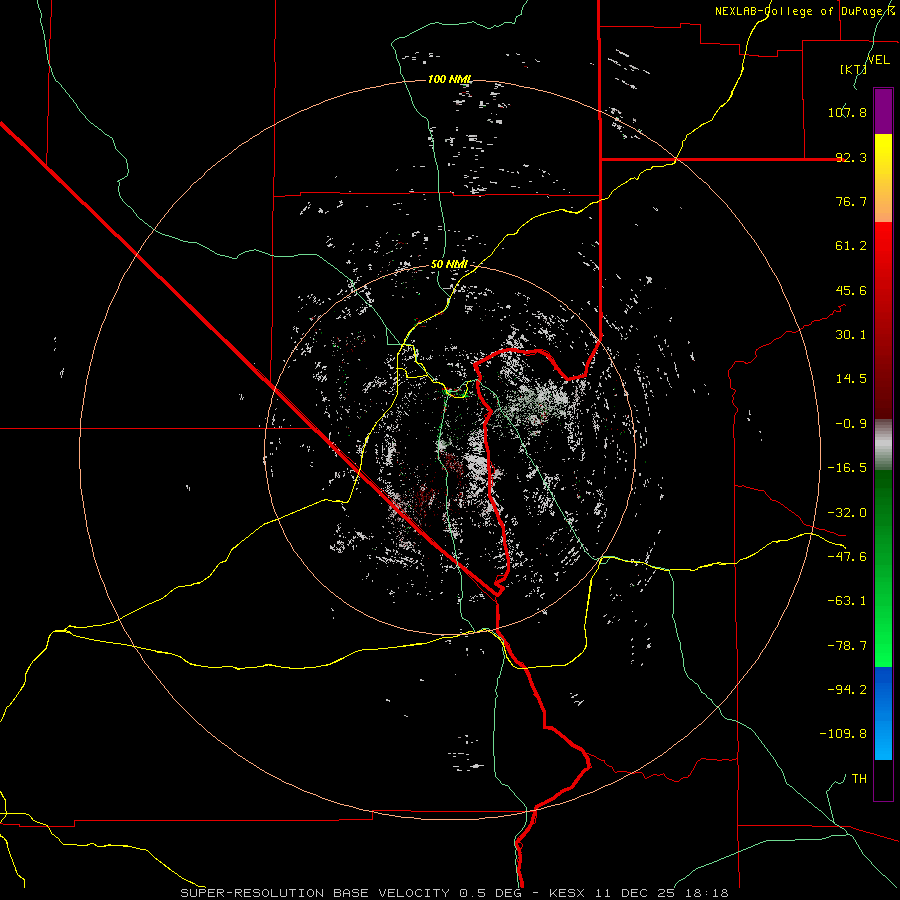Select the -109.8 value on the velocity scale

click(843, 734)
